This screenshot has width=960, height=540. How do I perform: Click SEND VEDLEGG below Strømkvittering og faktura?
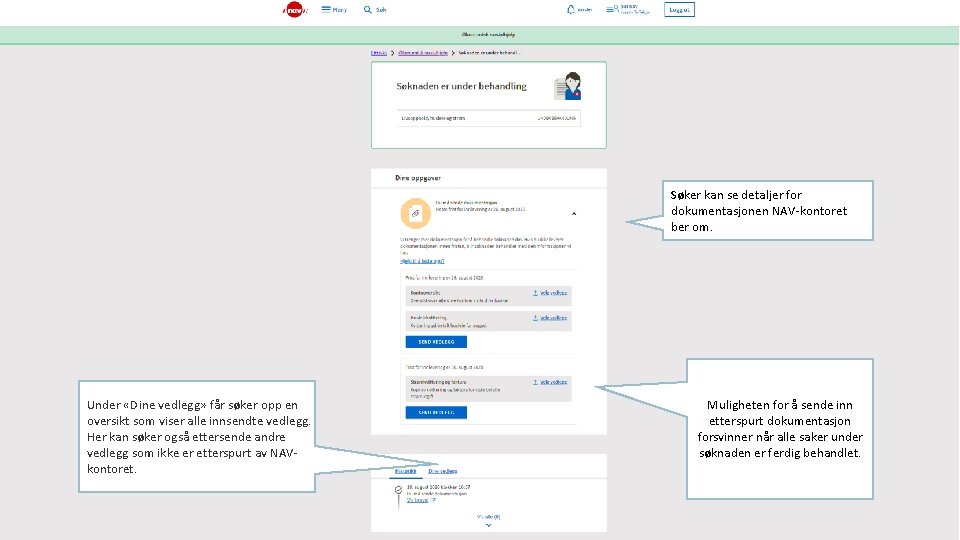click(436, 413)
